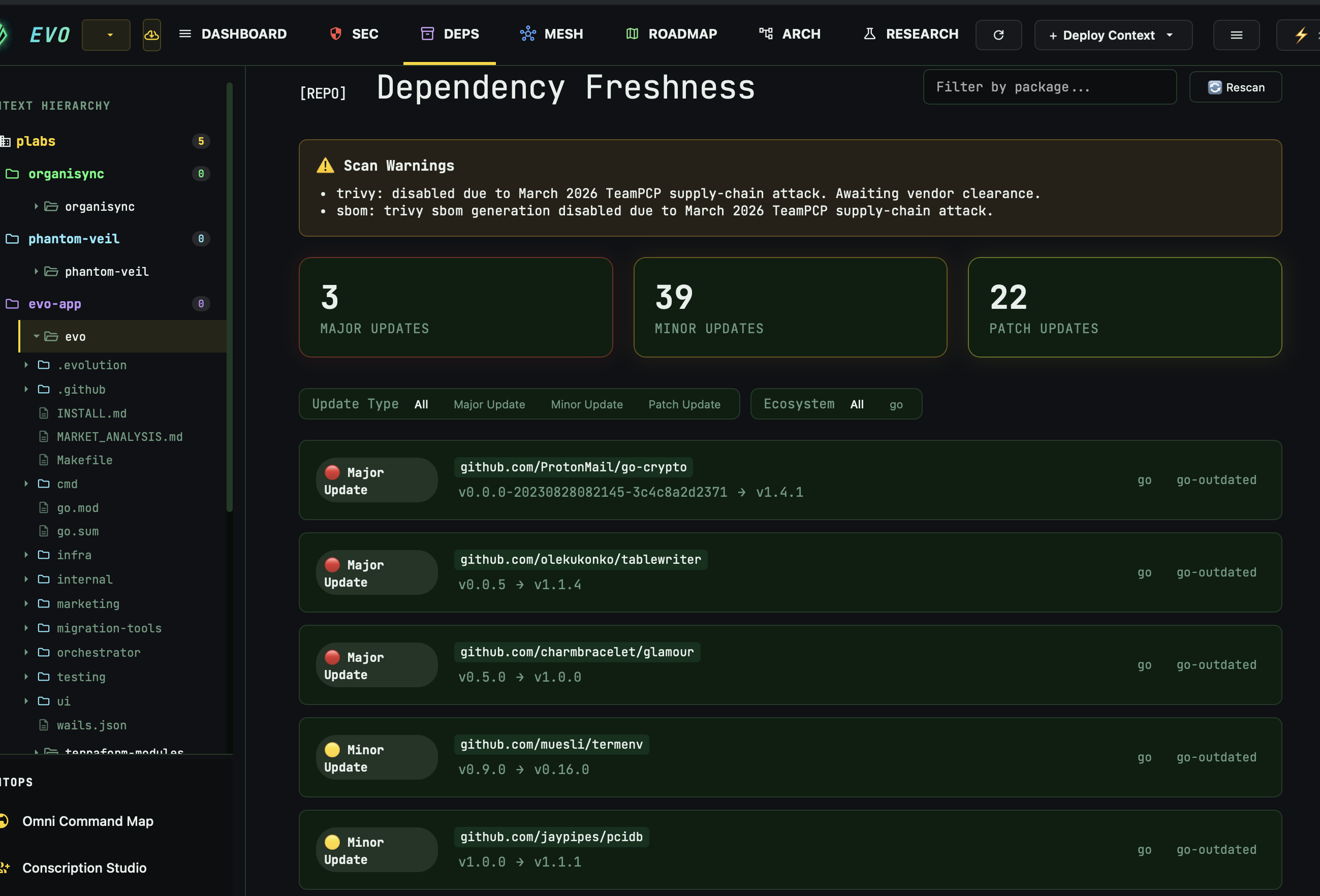Expand the infra folder
This screenshot has width=1320, height=896.
26,555
